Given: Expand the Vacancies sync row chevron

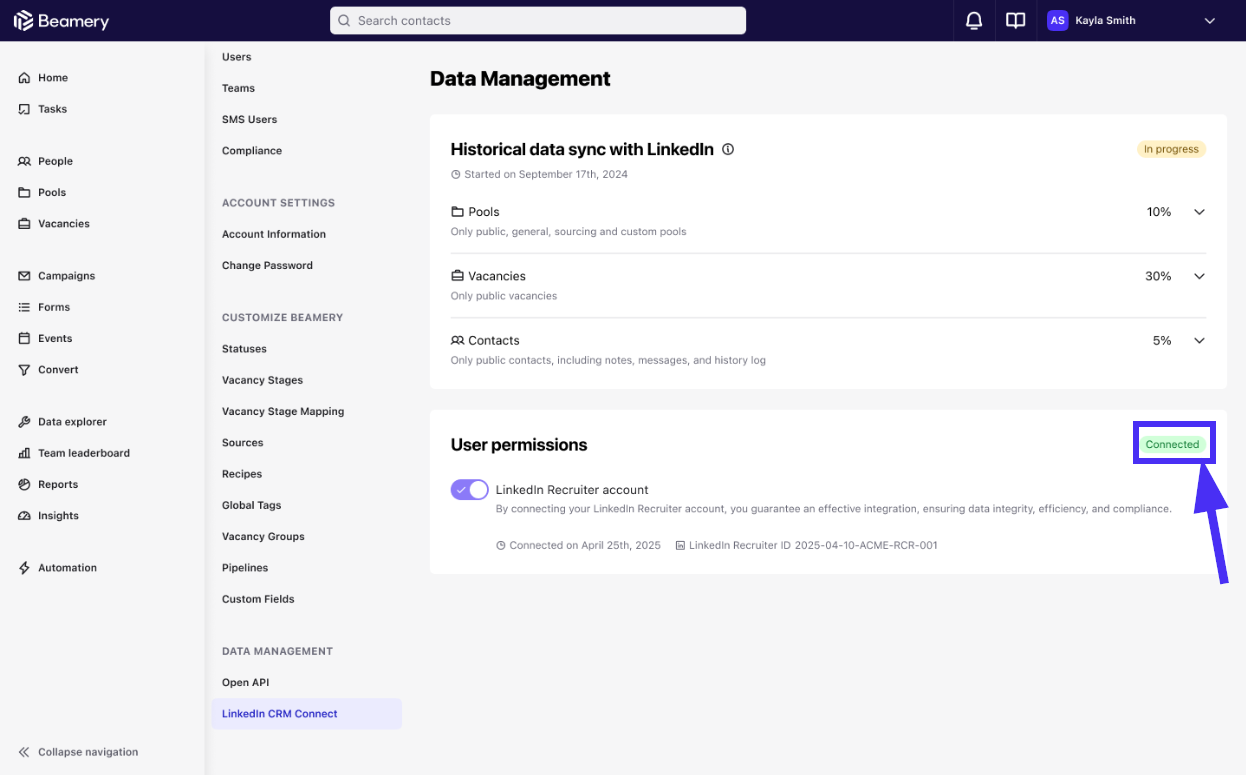Looking at the screenshot, I should point(1199,276).
